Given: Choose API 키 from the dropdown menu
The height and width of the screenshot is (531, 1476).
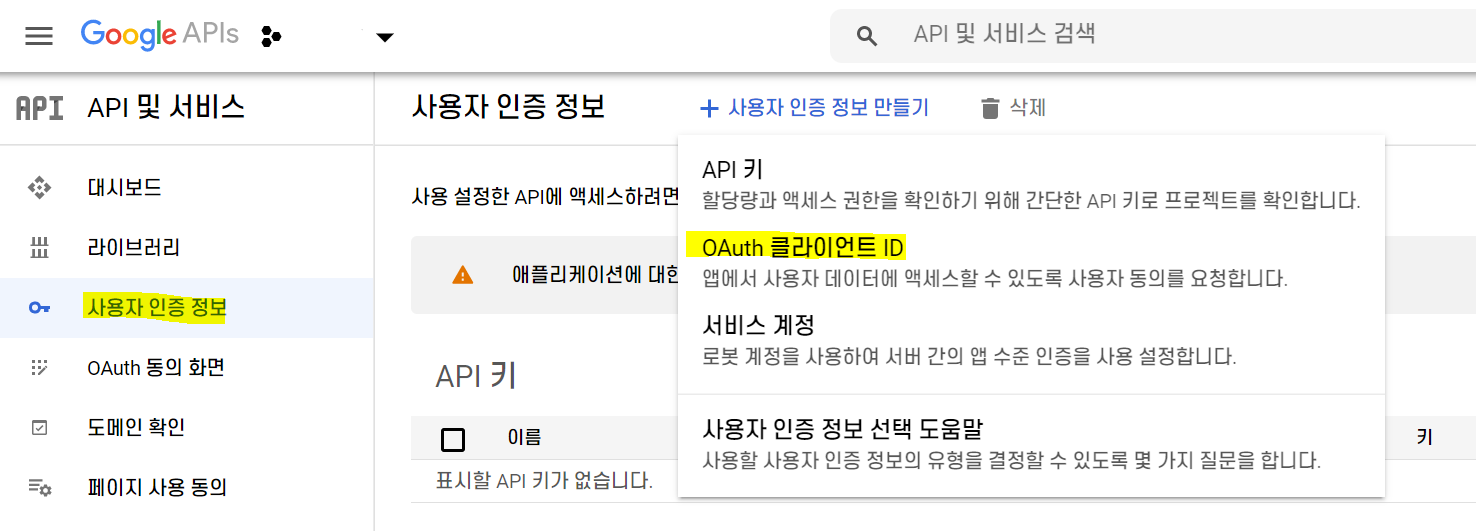Looking at the screenshot, I should (1031, 184).
